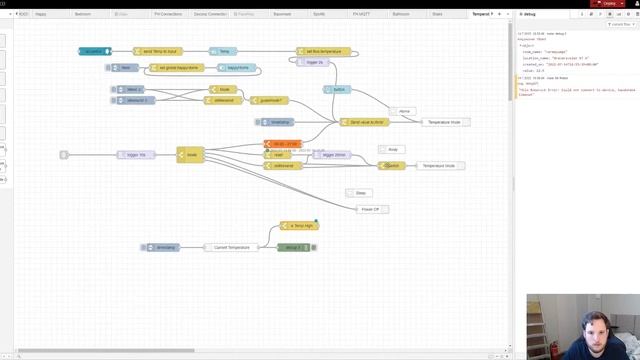This screenshot has height=360, width=640.
Task: Select the set global.happyhome node
Action: point(177,68)
